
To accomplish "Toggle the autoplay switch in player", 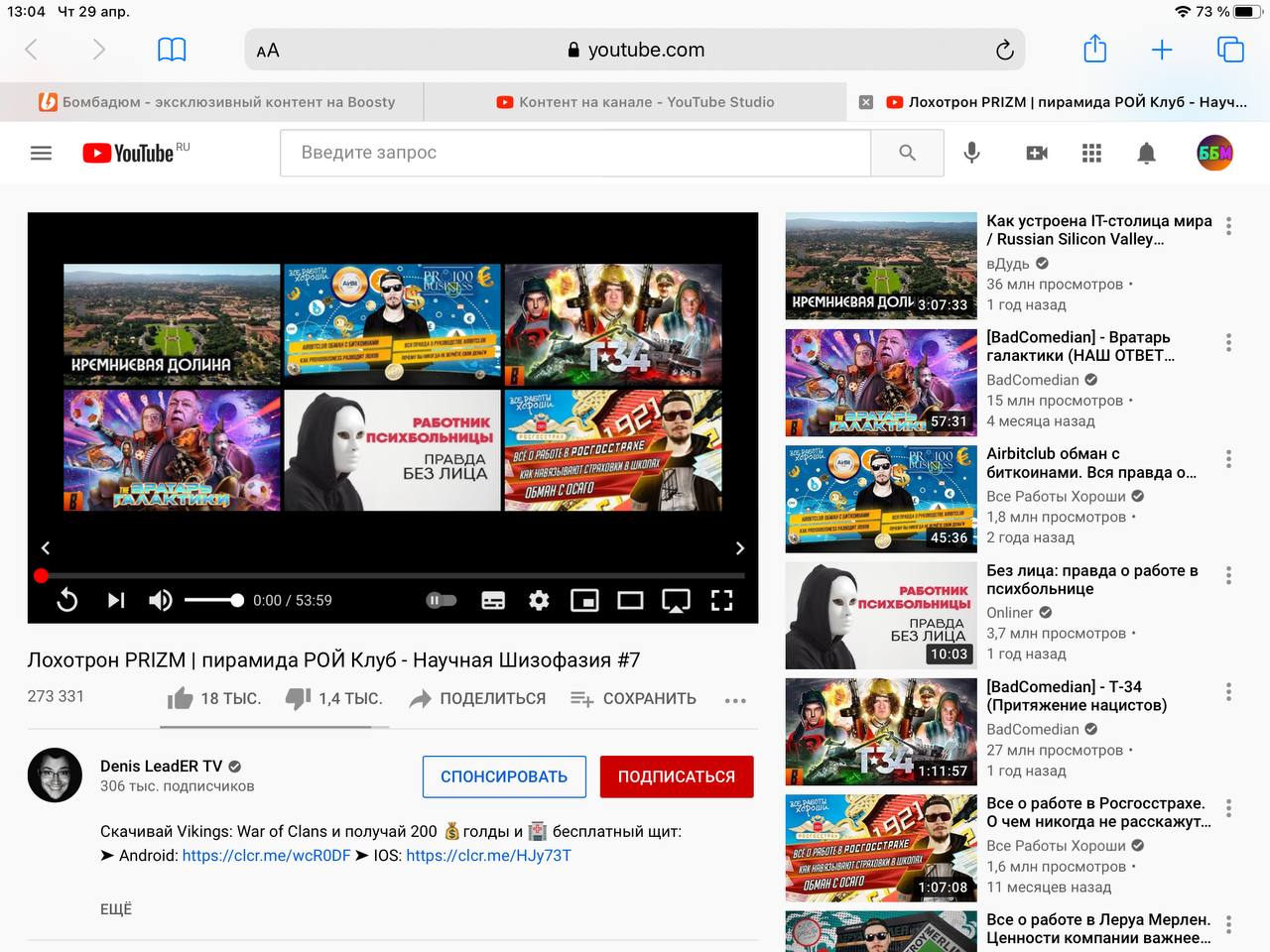I will coord(442,600).
